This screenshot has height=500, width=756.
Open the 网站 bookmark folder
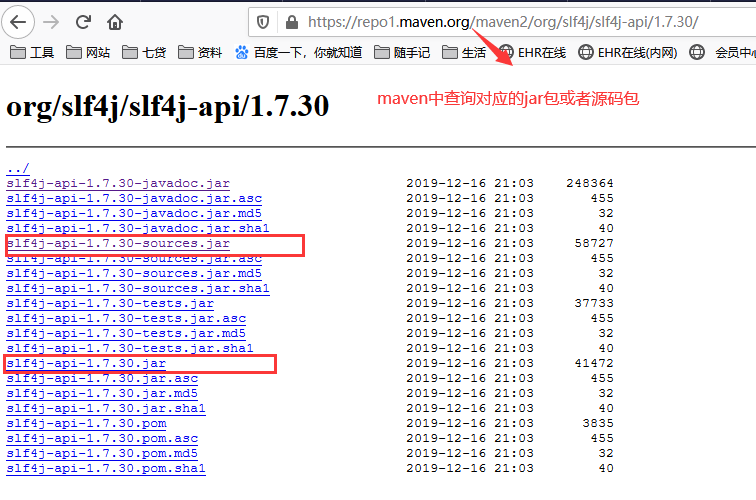tap(88, 52)
